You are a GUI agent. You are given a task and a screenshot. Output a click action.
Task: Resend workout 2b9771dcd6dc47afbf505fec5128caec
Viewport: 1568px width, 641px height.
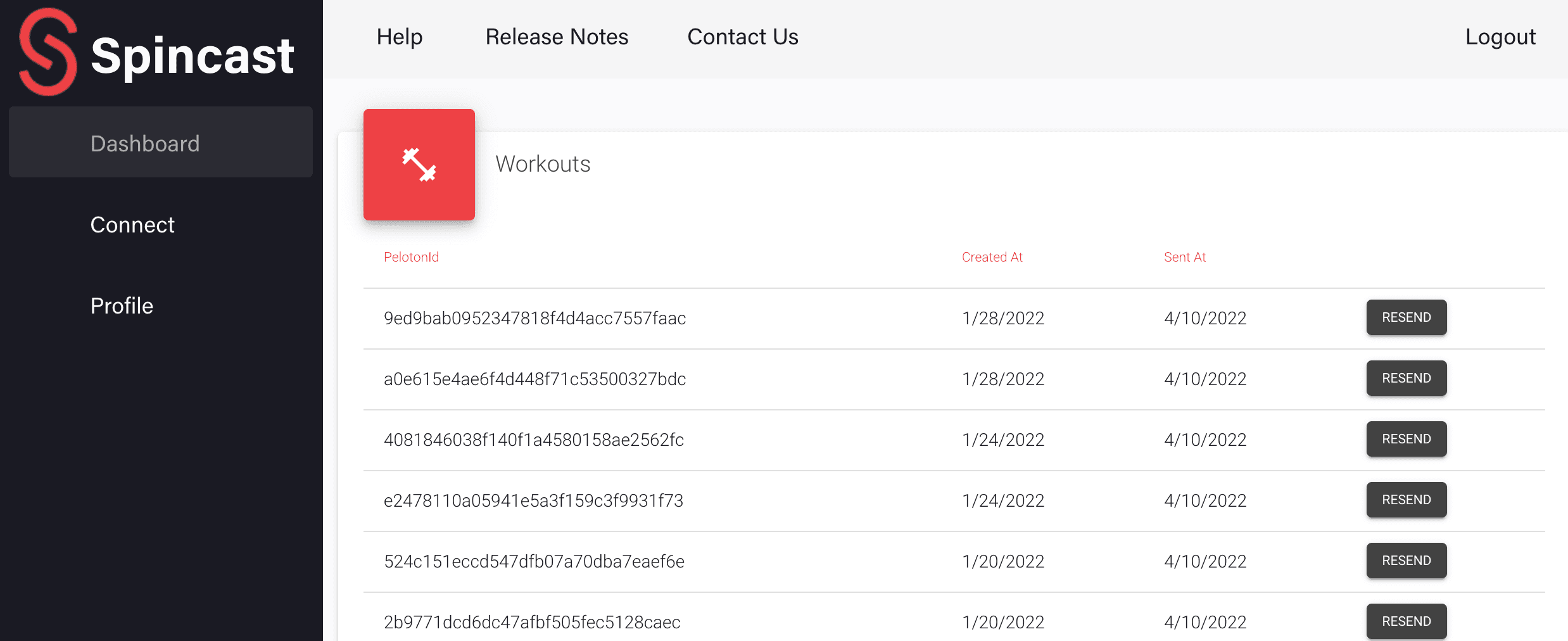click(x=1406, y=621)
